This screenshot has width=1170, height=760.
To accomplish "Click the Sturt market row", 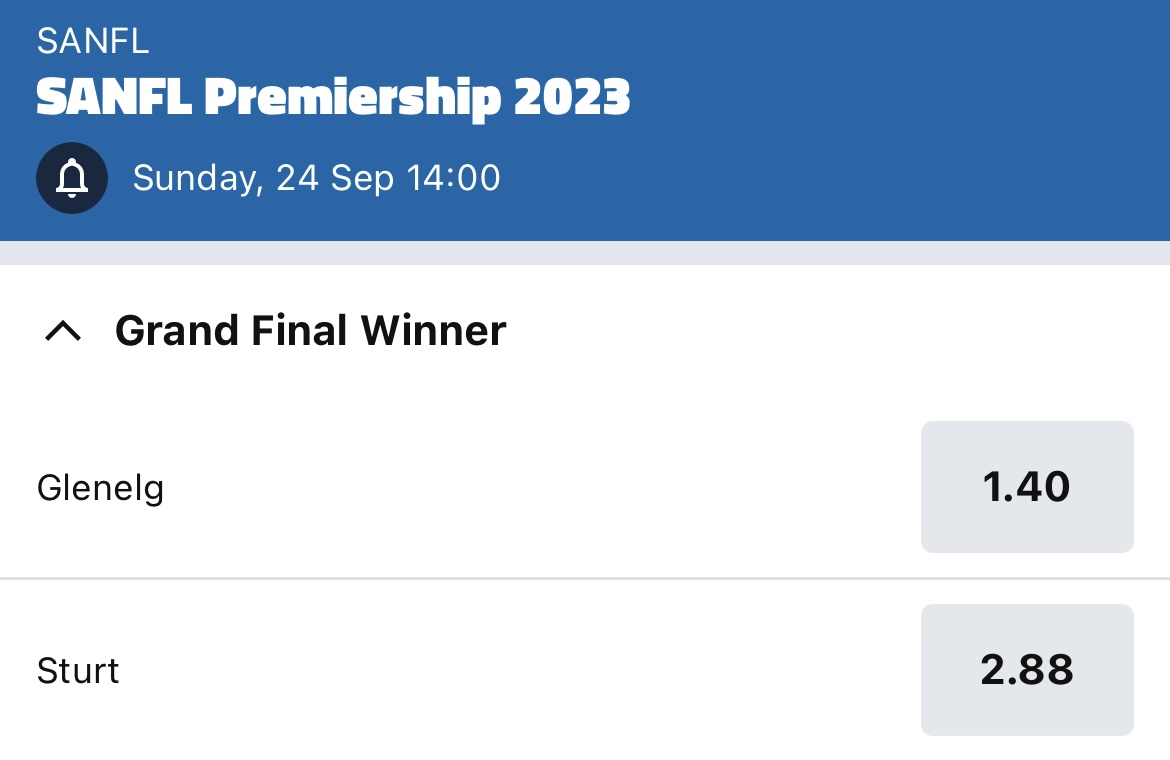I will [585, 670].
